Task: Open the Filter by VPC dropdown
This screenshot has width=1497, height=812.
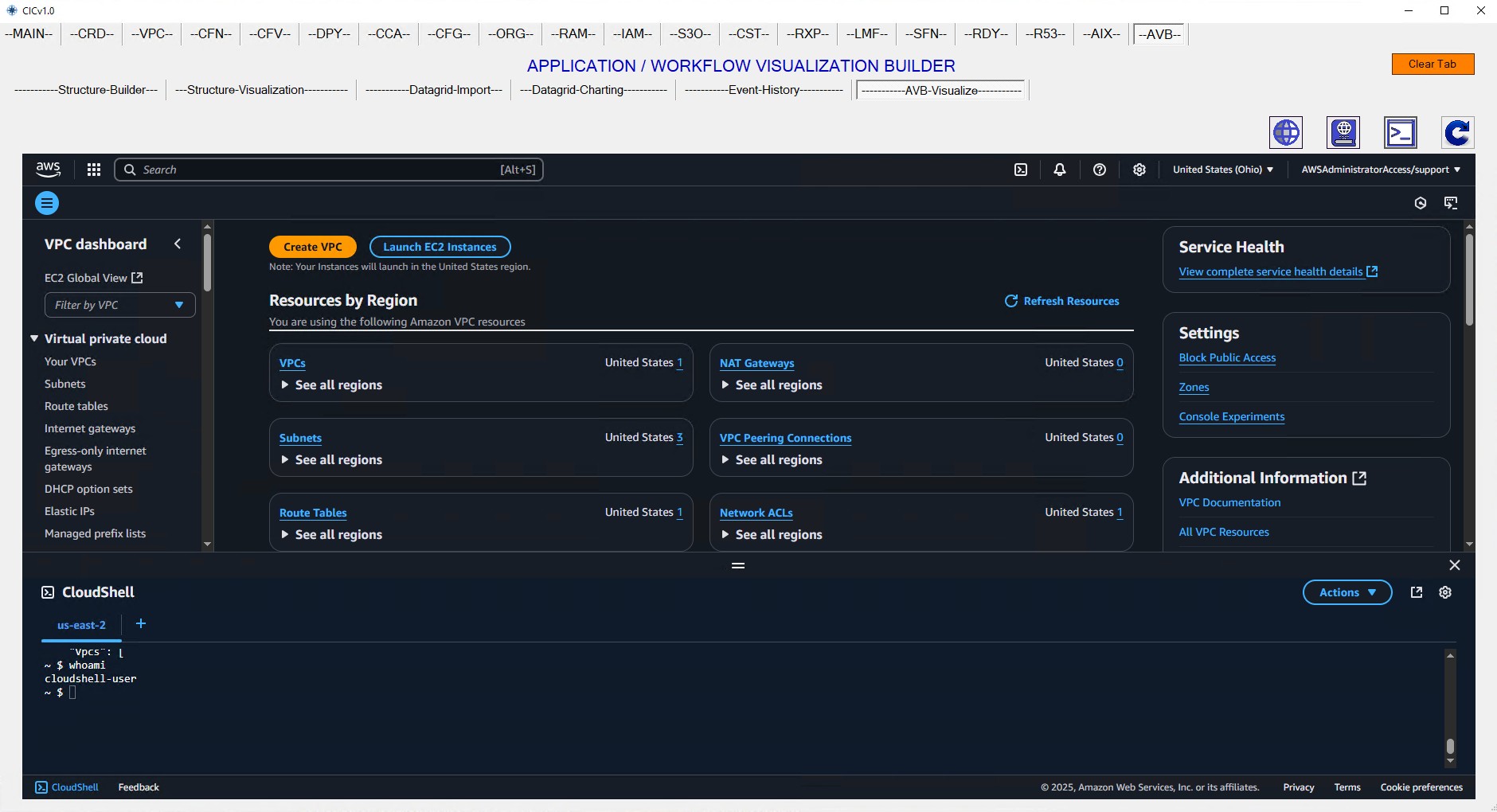Action: click(x=119, y=305)
